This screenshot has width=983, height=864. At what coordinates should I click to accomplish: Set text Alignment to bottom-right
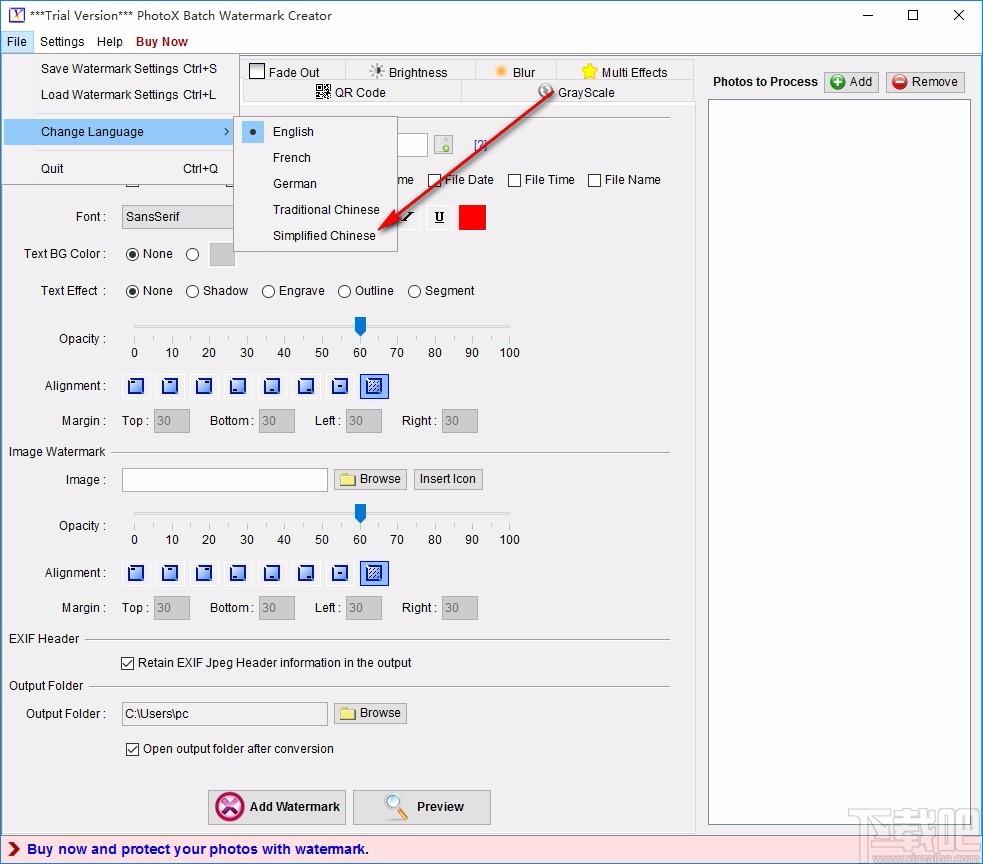[x=306, y=386]
